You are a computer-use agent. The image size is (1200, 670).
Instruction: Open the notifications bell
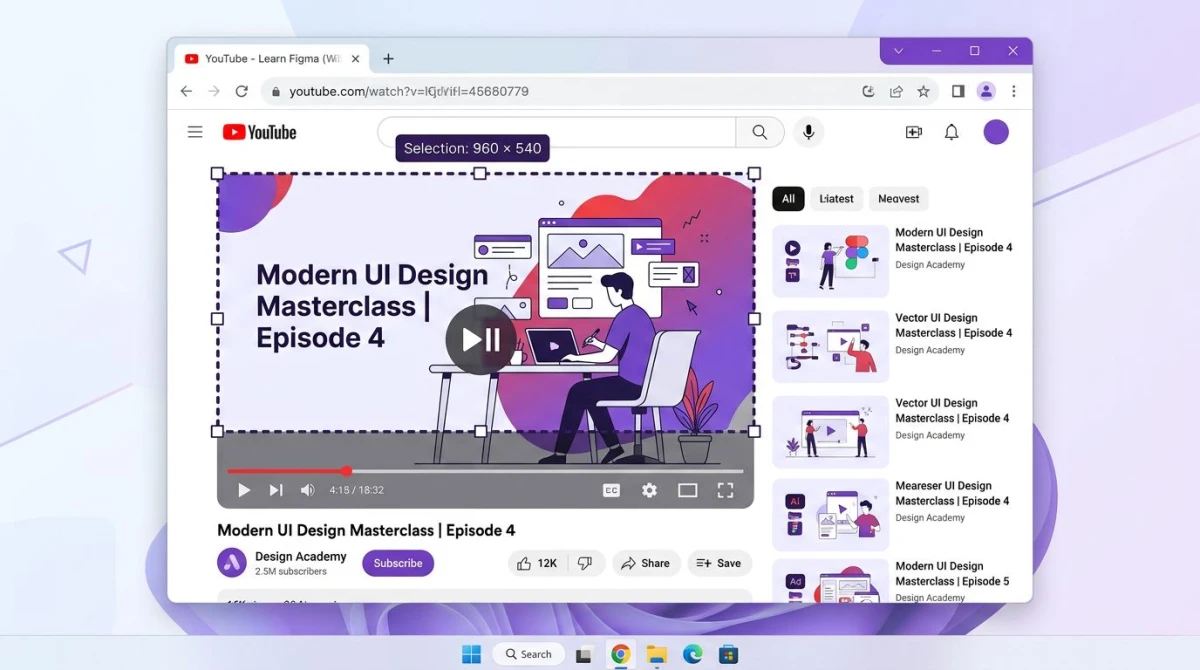(952, 132)
